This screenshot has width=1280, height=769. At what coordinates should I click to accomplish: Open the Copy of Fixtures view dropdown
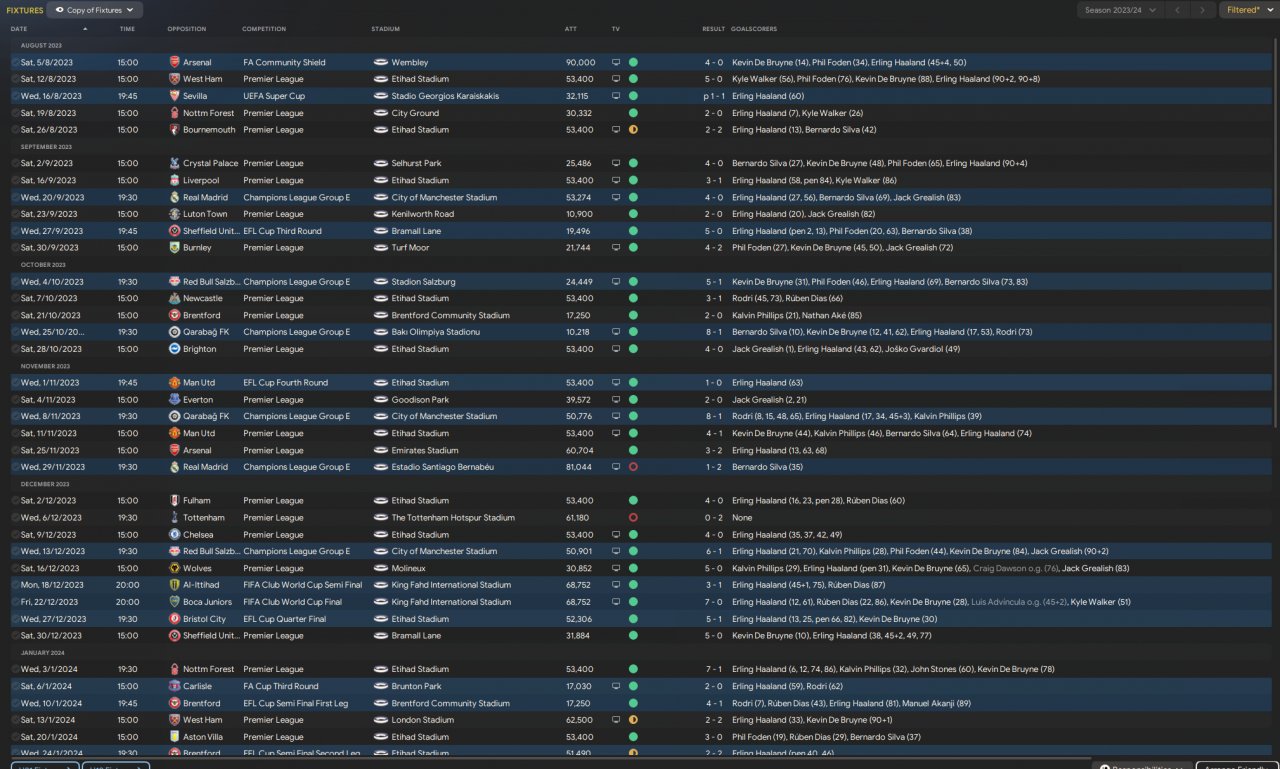point(95,10)
